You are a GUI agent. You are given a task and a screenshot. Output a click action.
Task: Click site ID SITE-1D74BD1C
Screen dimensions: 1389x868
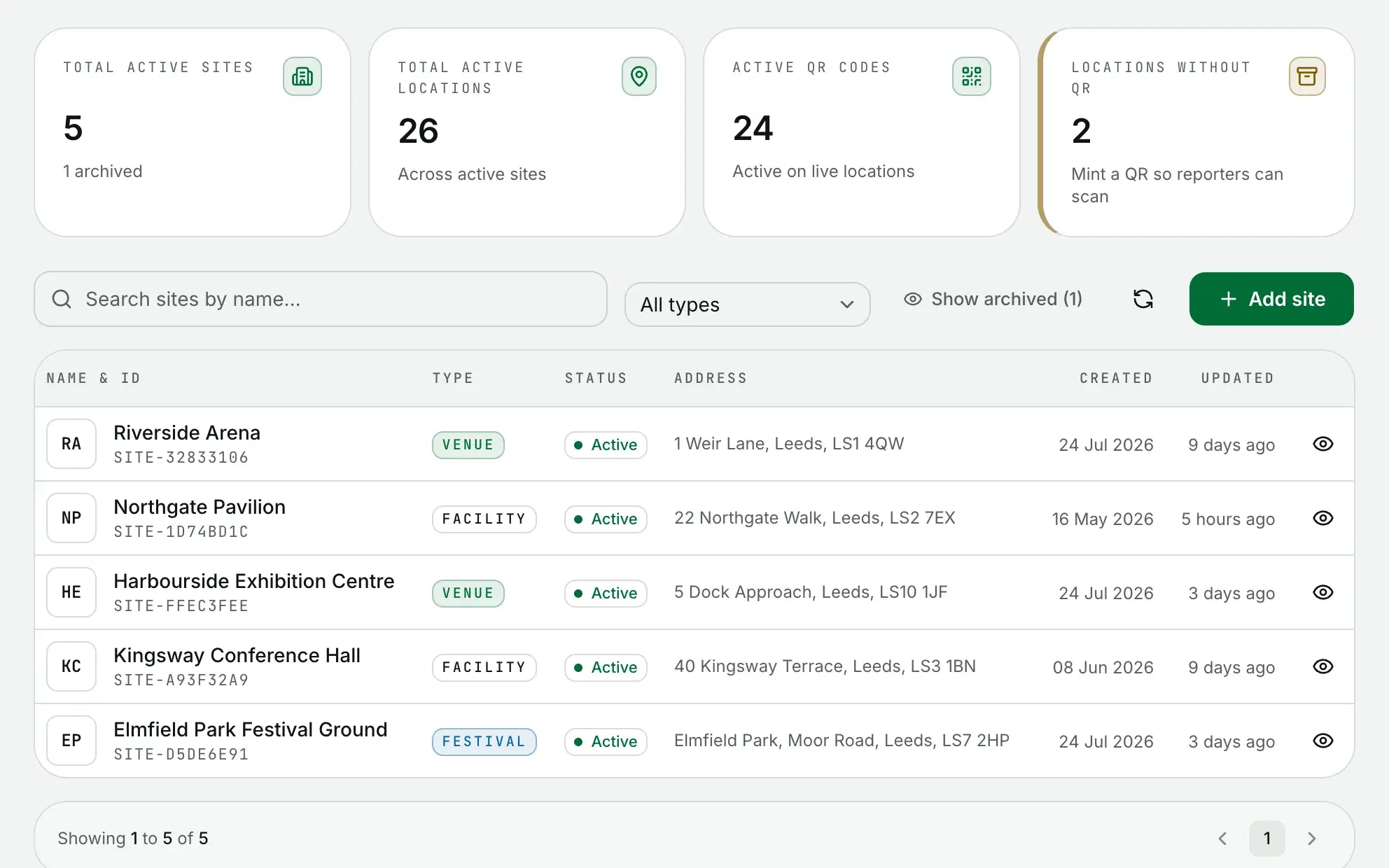(181, 532)
